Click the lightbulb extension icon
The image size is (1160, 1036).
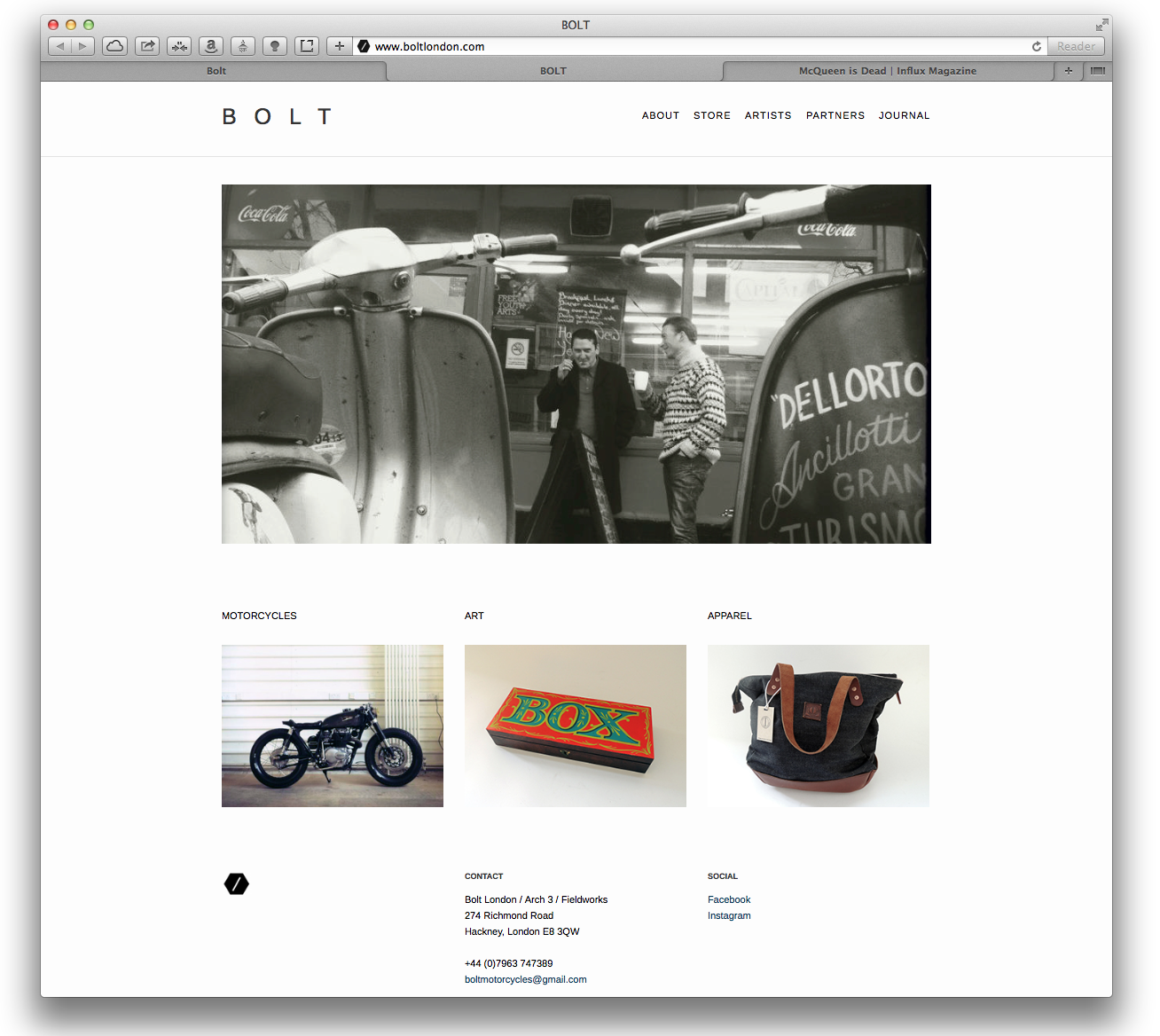coord(275,46)
